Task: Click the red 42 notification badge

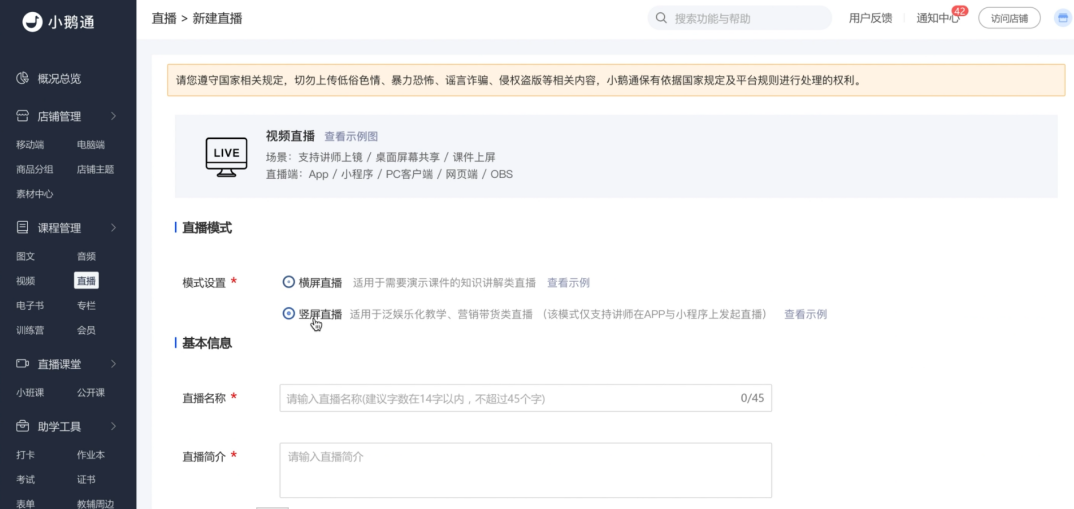Action: point(960,11)
